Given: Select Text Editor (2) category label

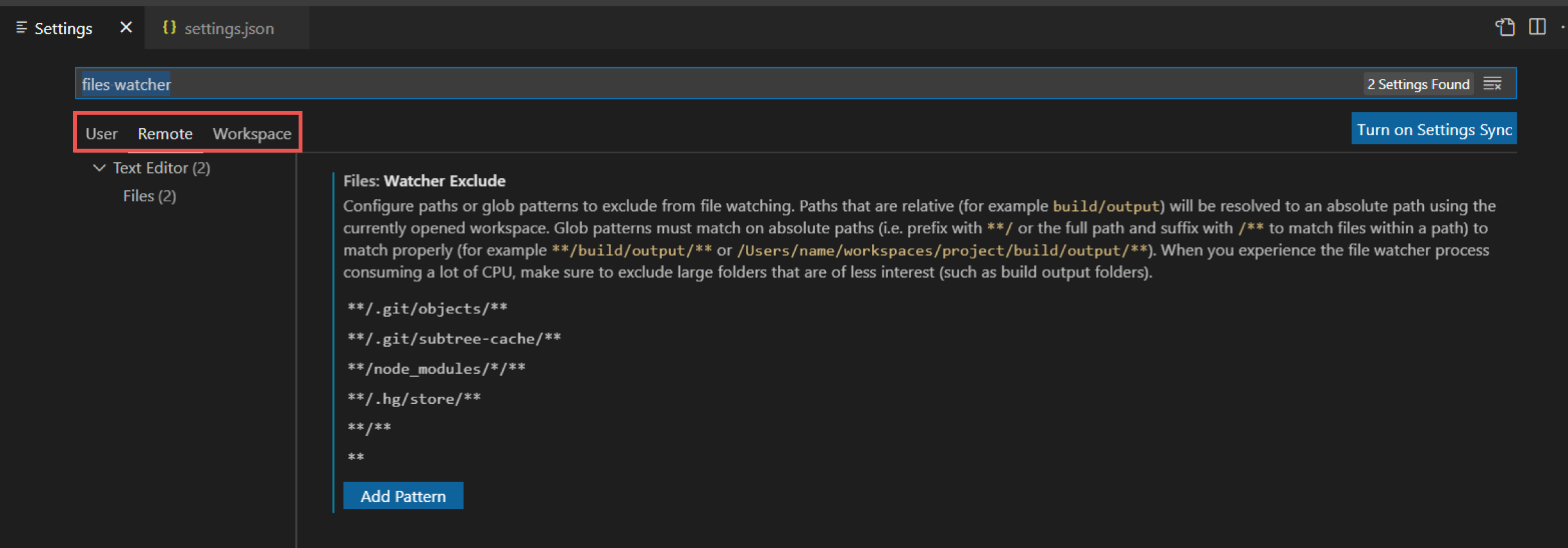Looking at the screenshot, I should 161,168.
